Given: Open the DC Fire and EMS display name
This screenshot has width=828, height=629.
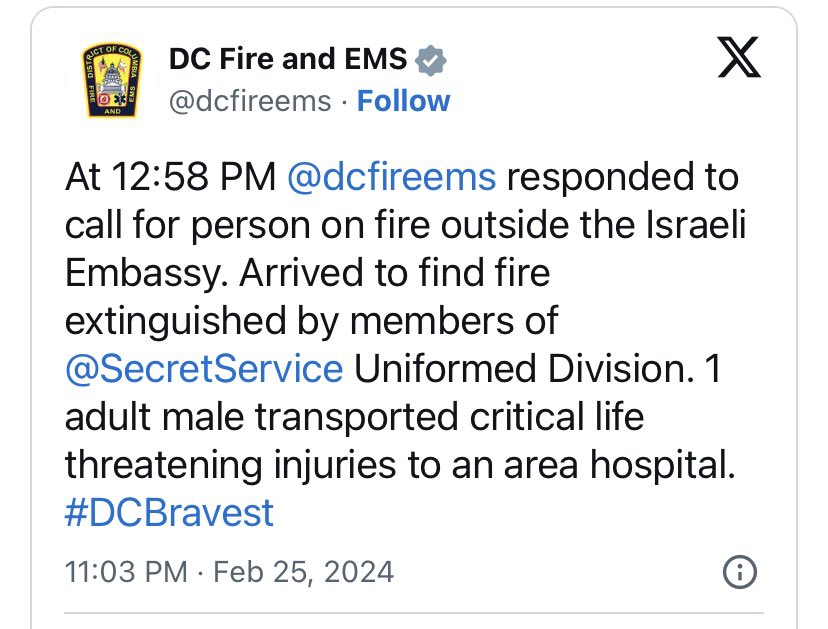Looking at the screenshot, I should (288, 59).
